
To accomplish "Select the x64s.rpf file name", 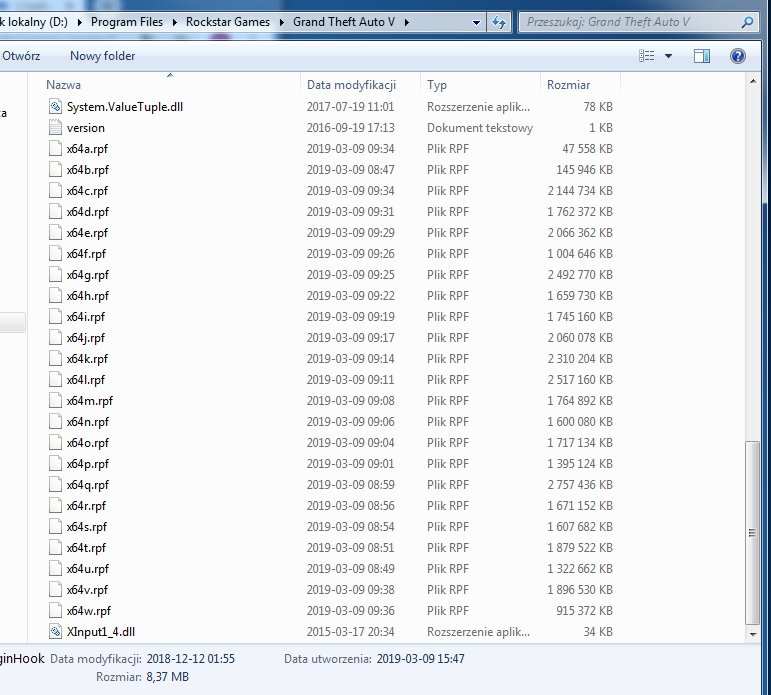I will [x=87, y=527].
